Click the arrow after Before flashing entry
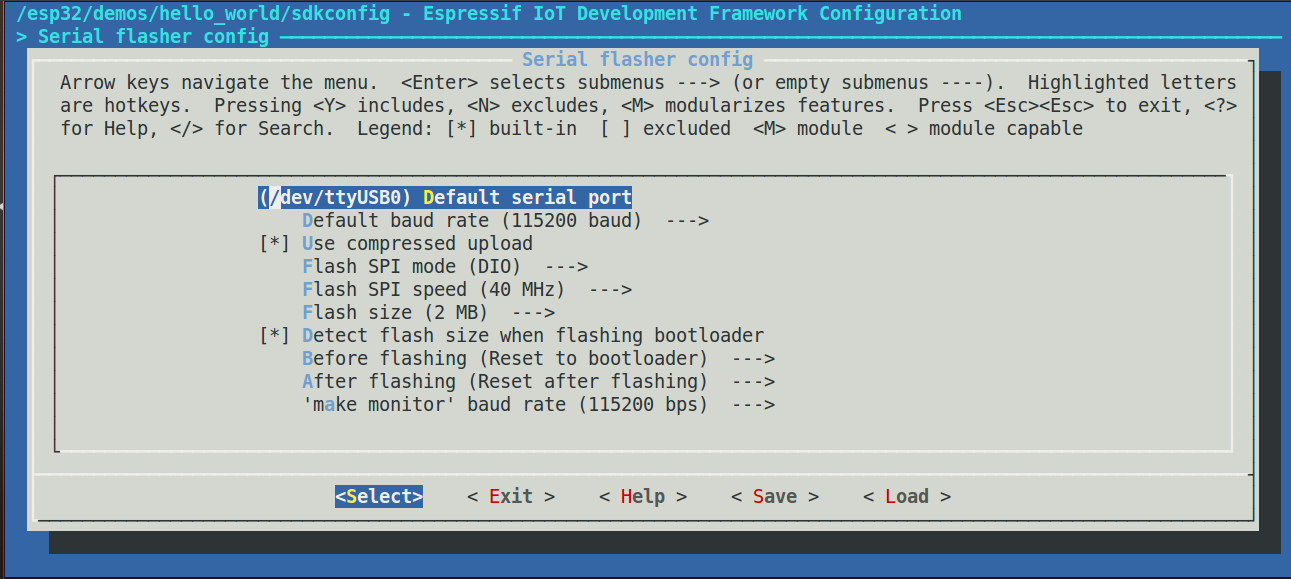This screenshot has height=579, width=1291. coord(753,358)
